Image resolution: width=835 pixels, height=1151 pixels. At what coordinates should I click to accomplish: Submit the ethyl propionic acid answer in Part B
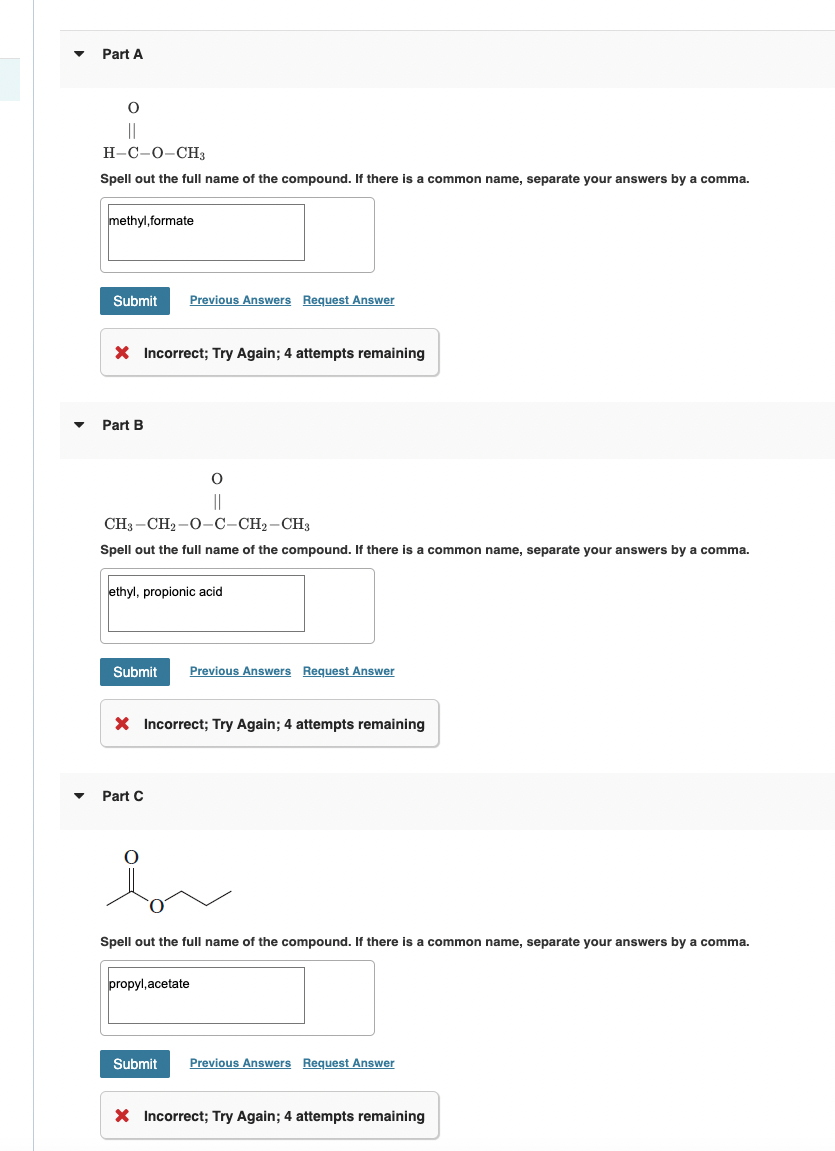tap(134, 671)
